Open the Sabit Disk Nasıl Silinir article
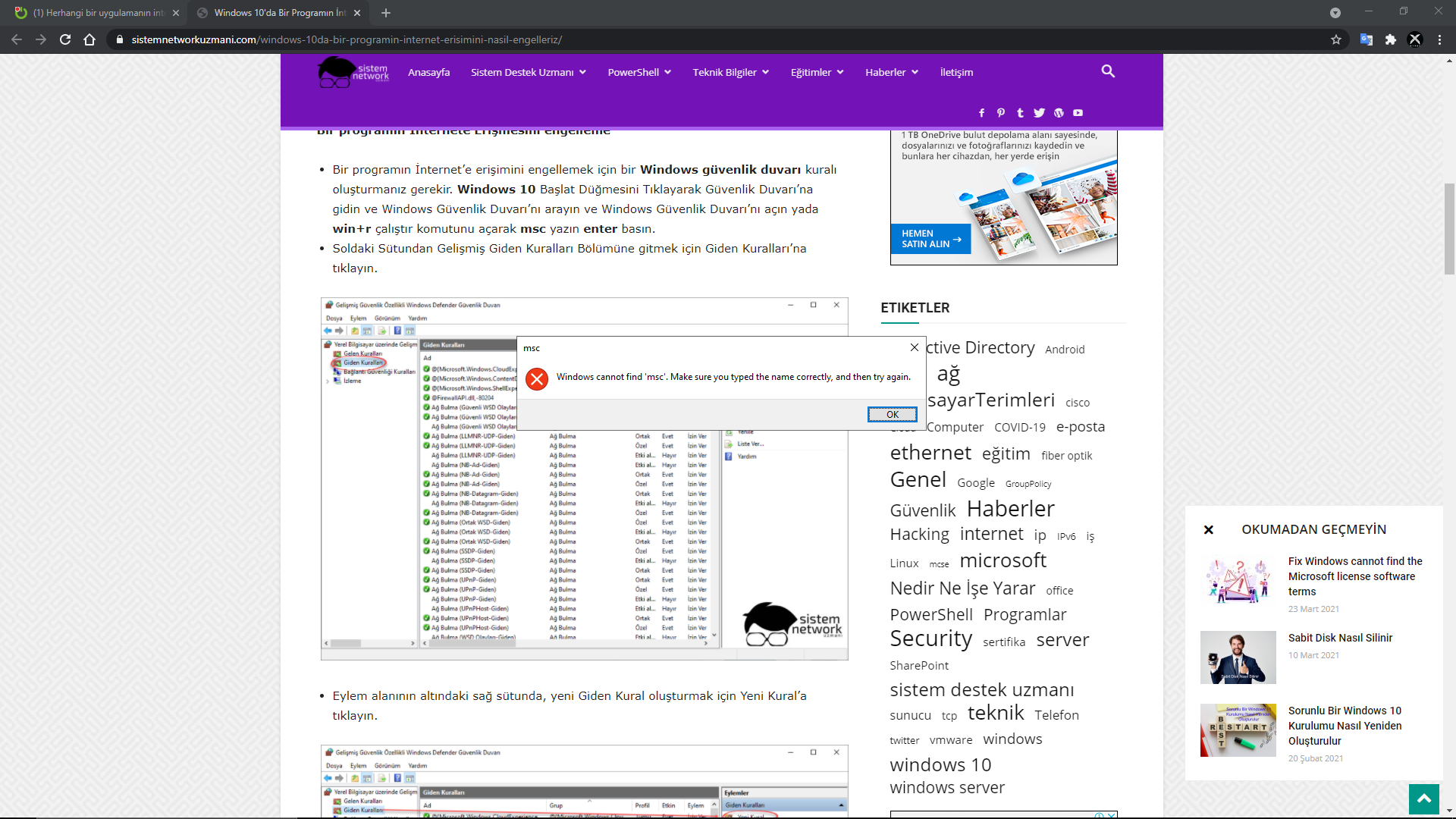This screenshot has height=819, width=1456. coord(1340,638)
